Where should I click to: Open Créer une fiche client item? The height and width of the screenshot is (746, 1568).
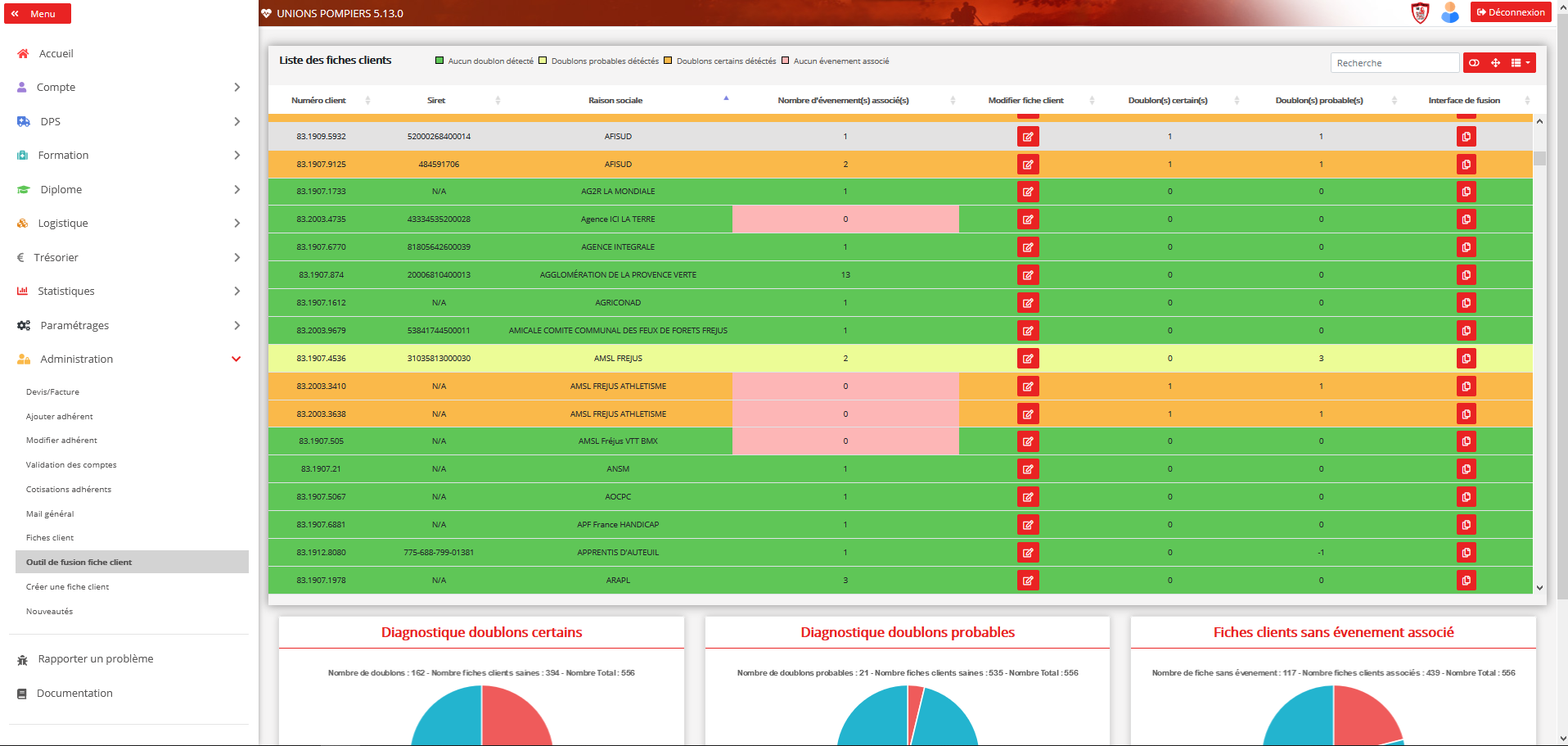67,587
